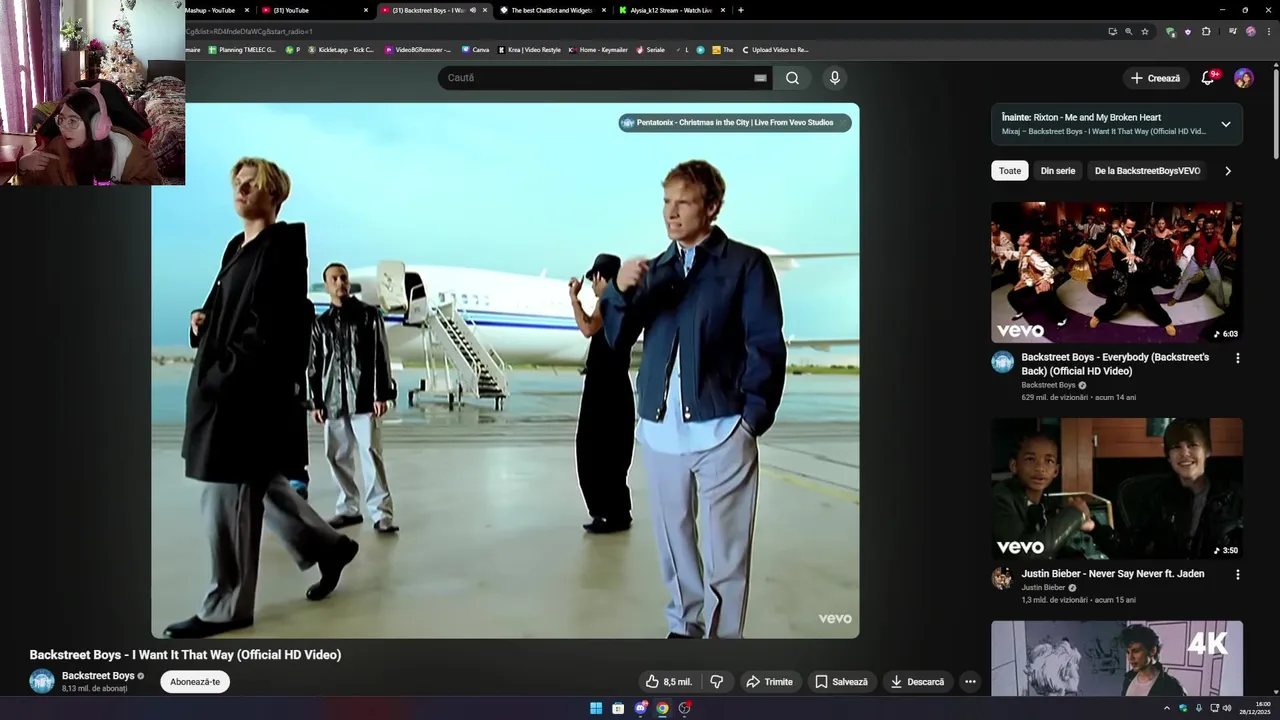Switch to 'The best ChatBot and Widgets' tab
1280x720 pixels.
click(551, 10)
